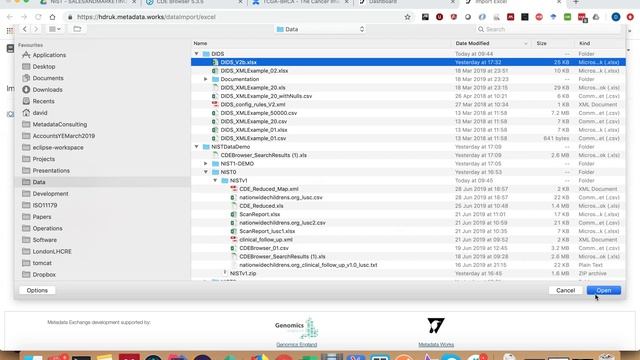Select DIDS_XMLExample_20.xls file

(408, 88)
